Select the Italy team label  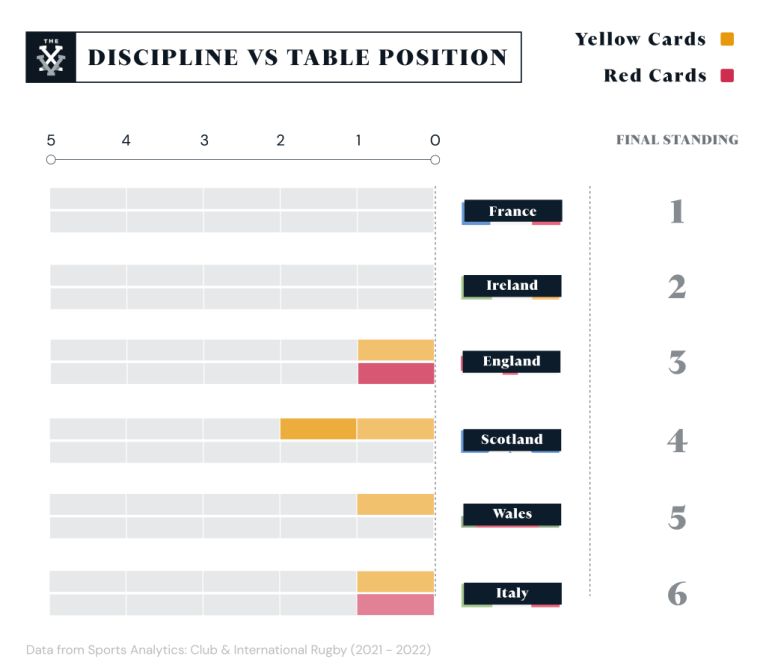click(512, 593)
